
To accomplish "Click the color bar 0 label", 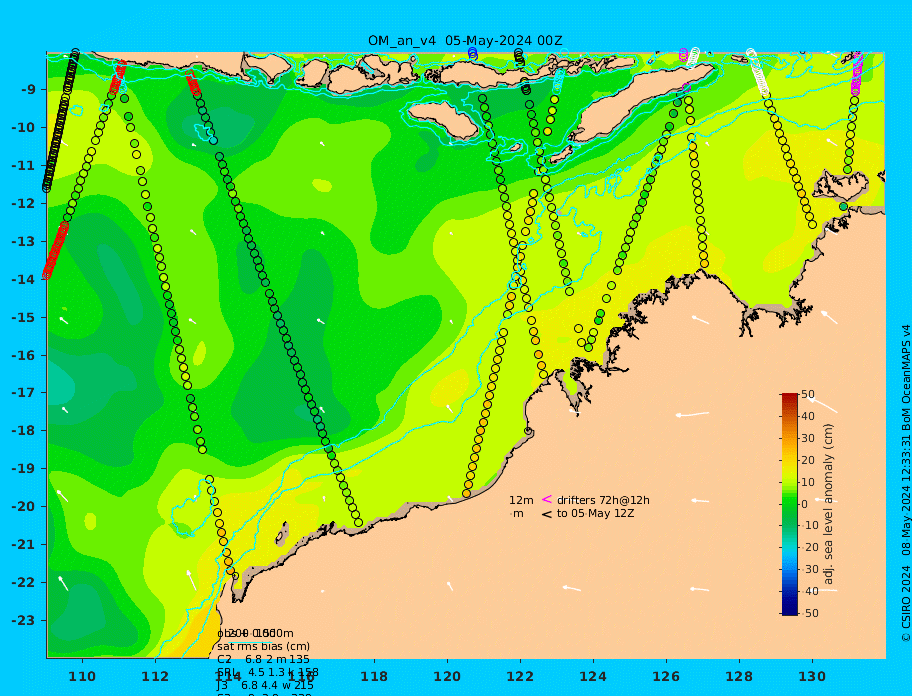I will pyautogui.click(x=805, y=504).
